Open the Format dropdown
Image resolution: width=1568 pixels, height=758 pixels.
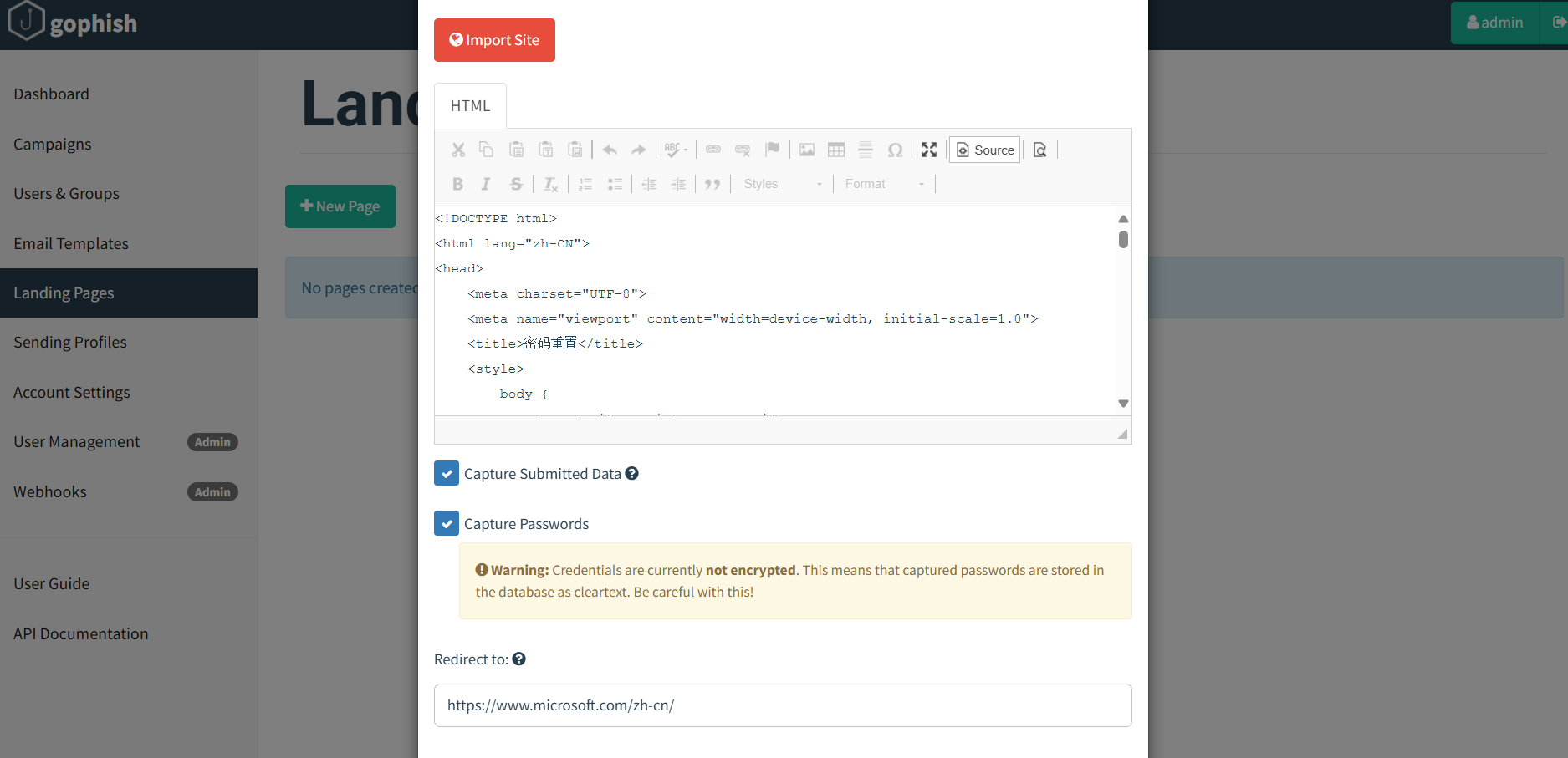click(x=884, y=184)
